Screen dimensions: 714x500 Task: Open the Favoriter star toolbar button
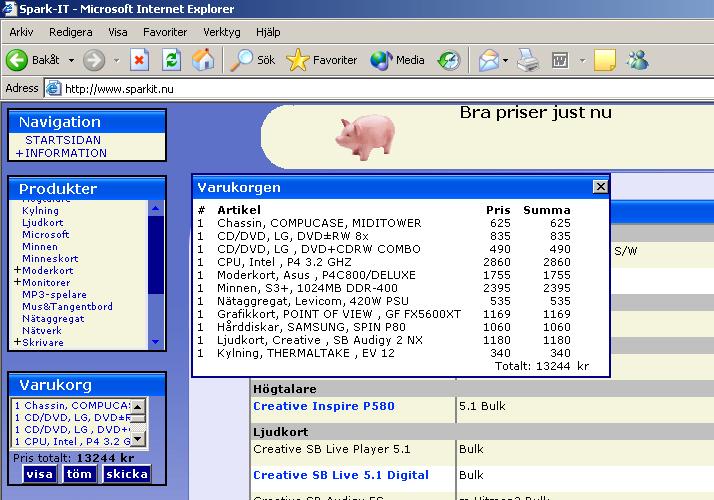pos(322,60)
